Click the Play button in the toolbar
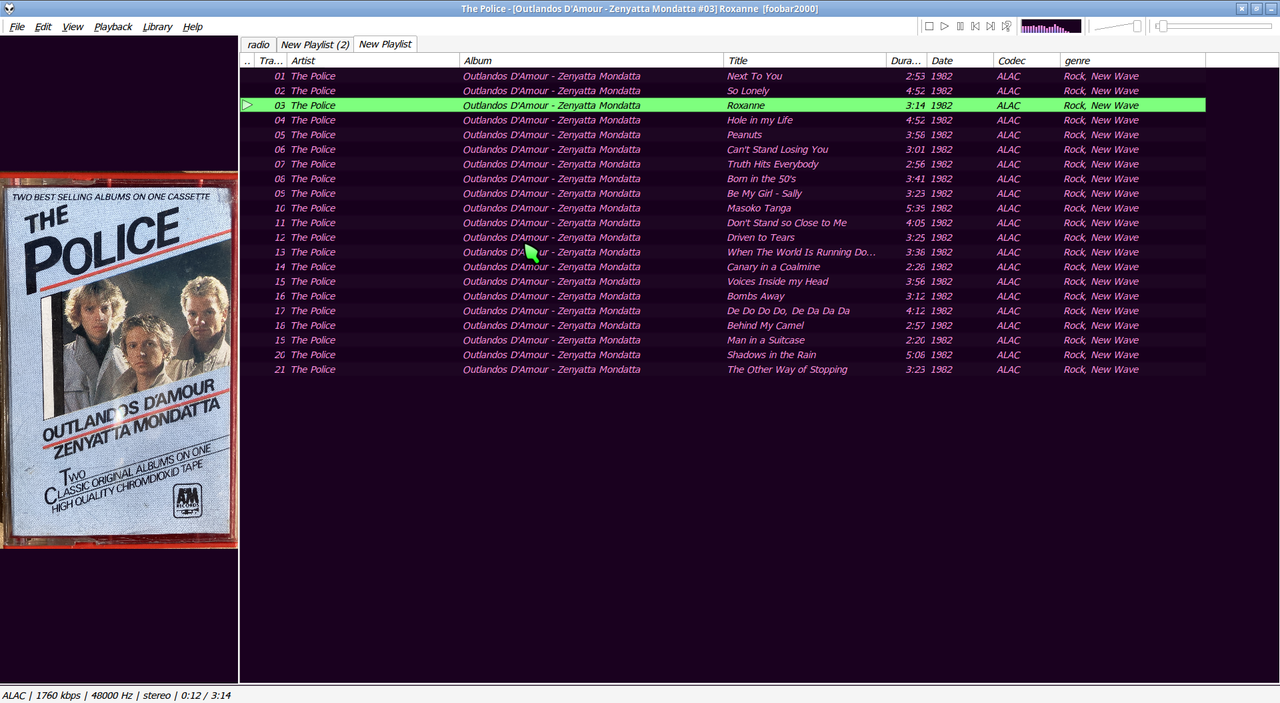 944,26
